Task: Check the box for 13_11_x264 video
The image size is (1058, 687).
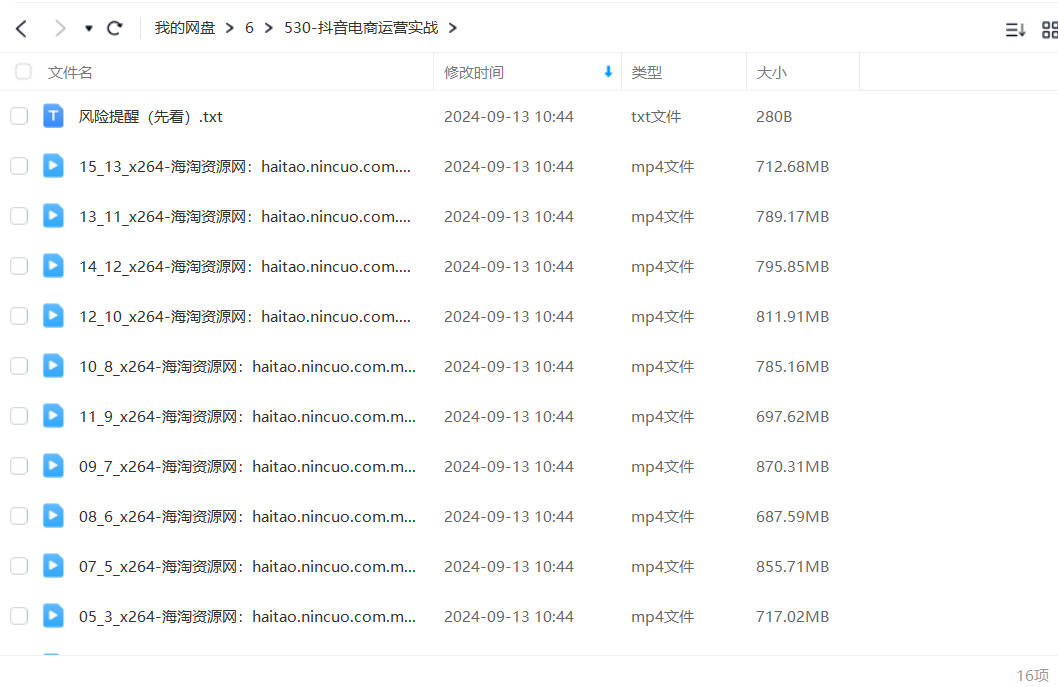Action: click(19, 216)
